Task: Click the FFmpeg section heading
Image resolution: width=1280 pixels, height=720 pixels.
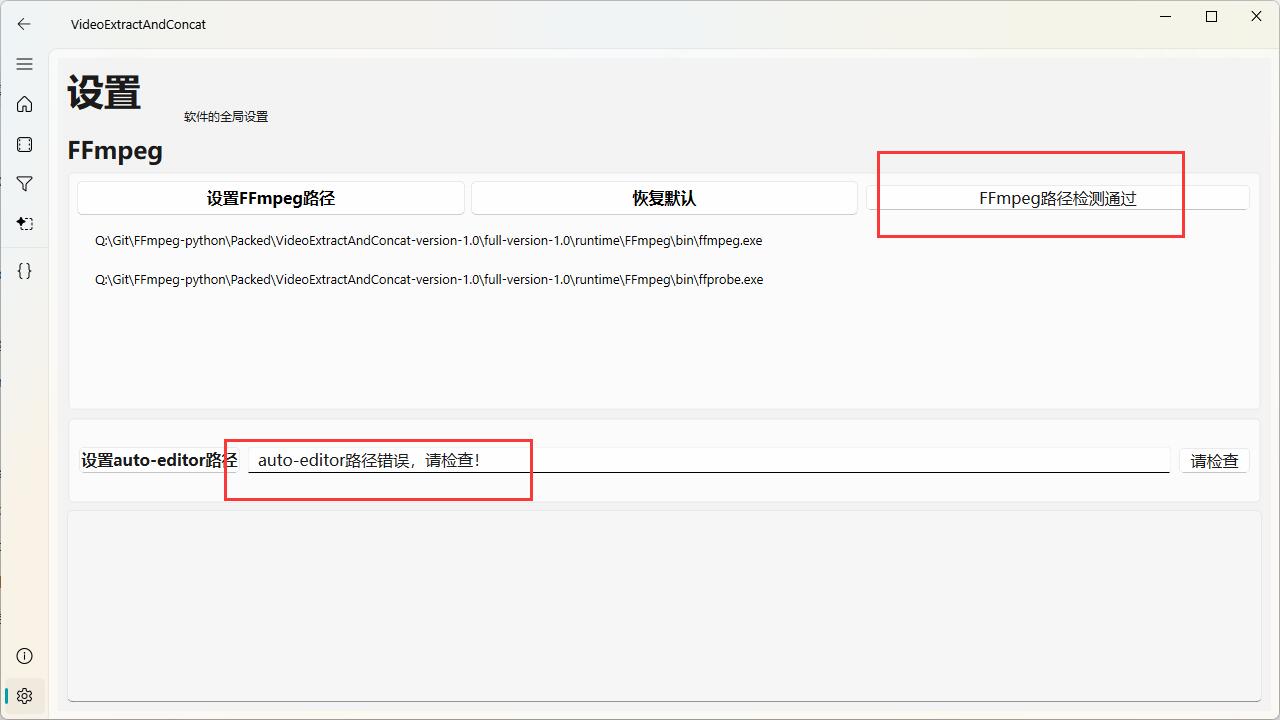Action: point(115,151)
